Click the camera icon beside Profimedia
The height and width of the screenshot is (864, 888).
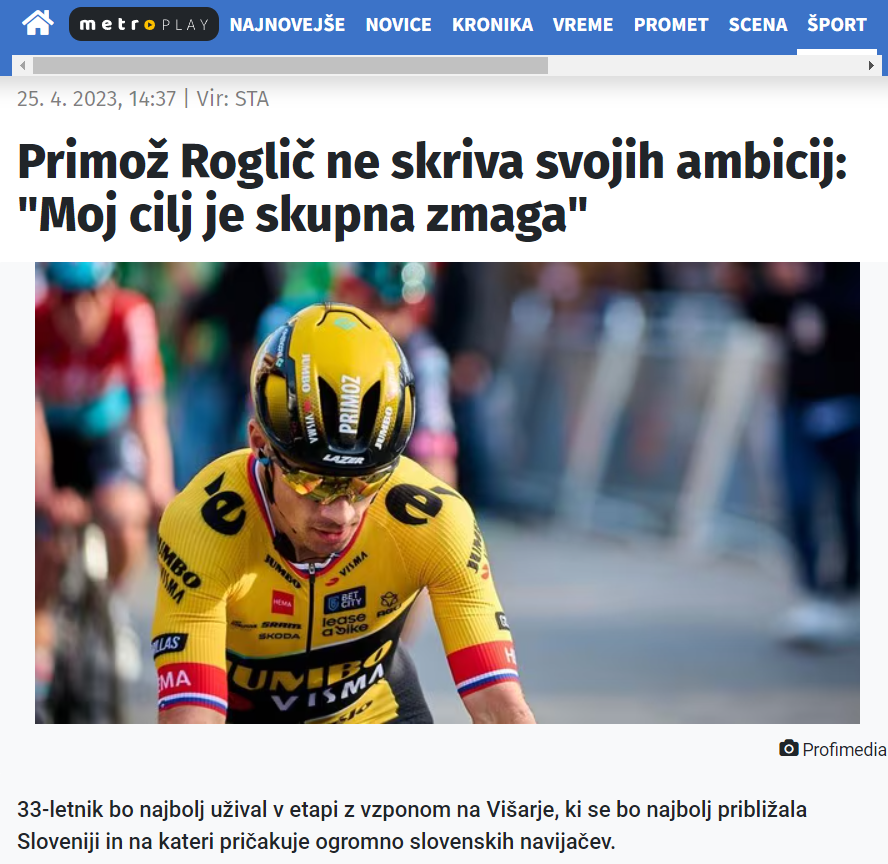(x=788, y=748)
